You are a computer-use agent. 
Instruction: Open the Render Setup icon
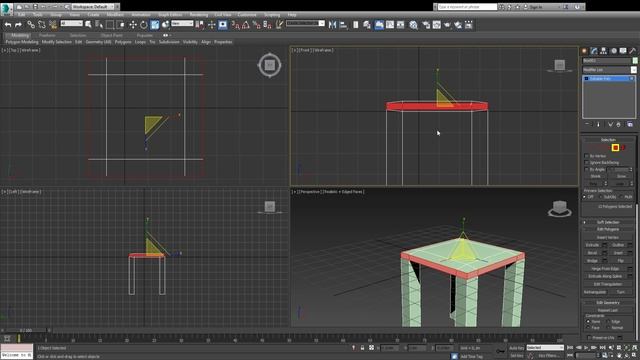tap(426, 25)
